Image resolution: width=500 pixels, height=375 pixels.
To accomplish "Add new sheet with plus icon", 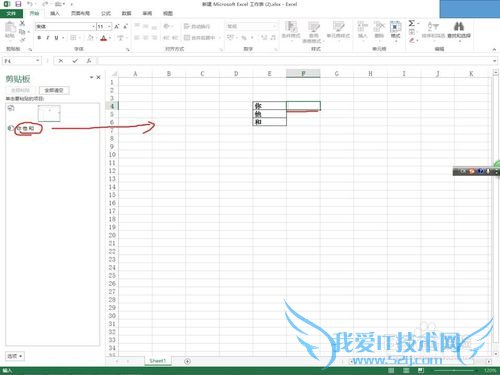I will pos(187,361).
